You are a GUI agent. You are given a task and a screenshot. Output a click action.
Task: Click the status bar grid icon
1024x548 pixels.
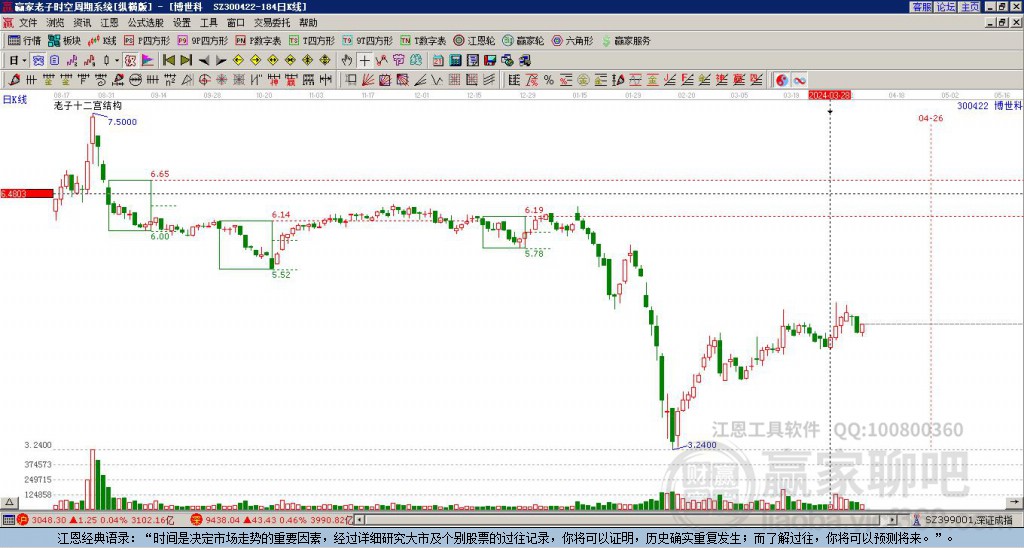click(x=8, y=520)
